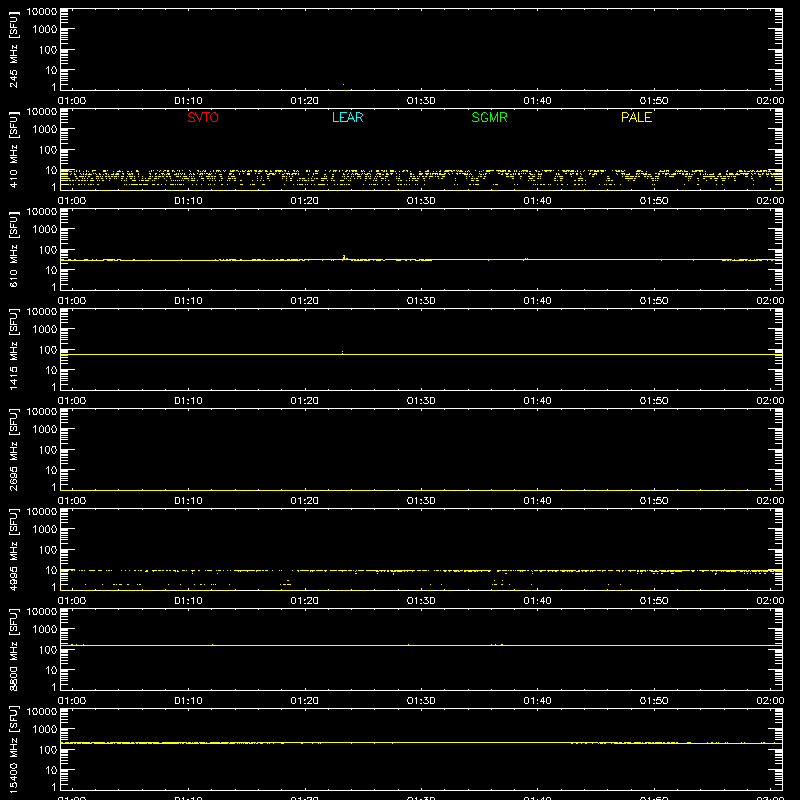Click the 1000 tick of 15400 MHz plot
The image size is (800, 800).
(x=45, y=730)
